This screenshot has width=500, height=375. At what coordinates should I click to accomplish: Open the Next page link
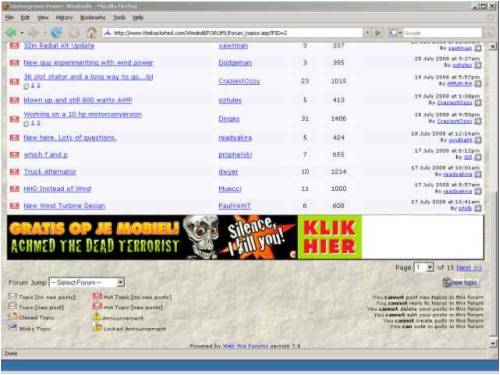pyautogui.click(x=469, y=268)
